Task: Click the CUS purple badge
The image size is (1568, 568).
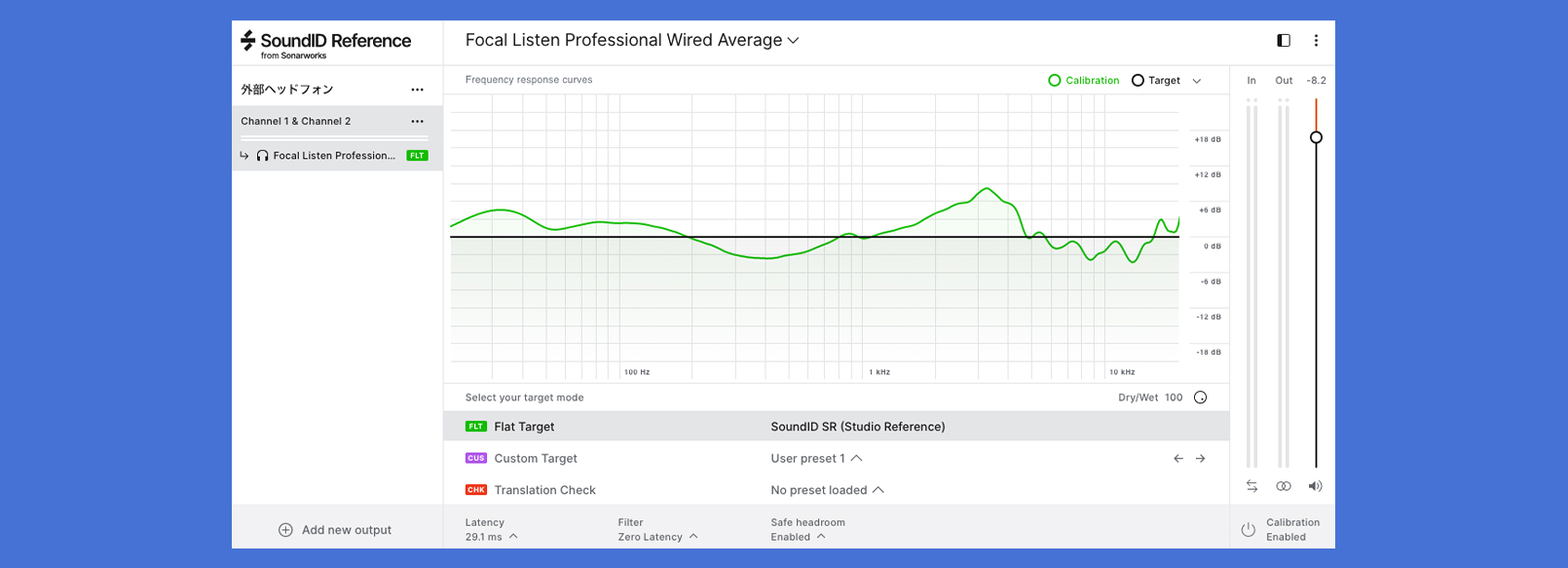Action: tap(476, 458)
